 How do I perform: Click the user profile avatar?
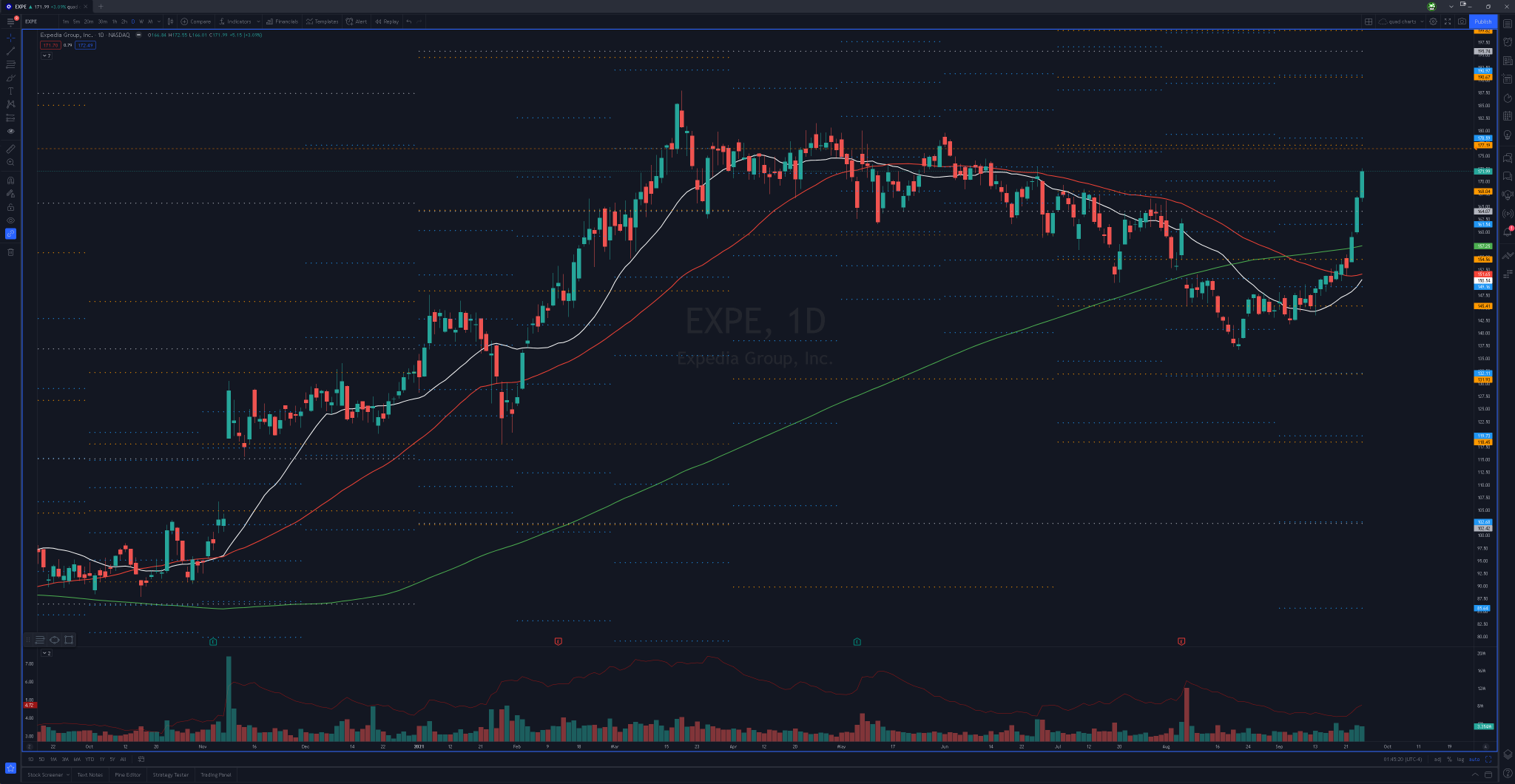pyautogui.click(x=1431, y=7)
